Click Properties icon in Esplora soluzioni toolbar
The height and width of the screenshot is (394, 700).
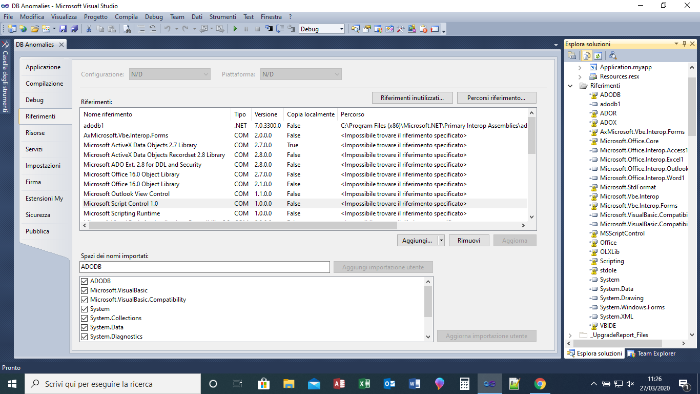572,56
